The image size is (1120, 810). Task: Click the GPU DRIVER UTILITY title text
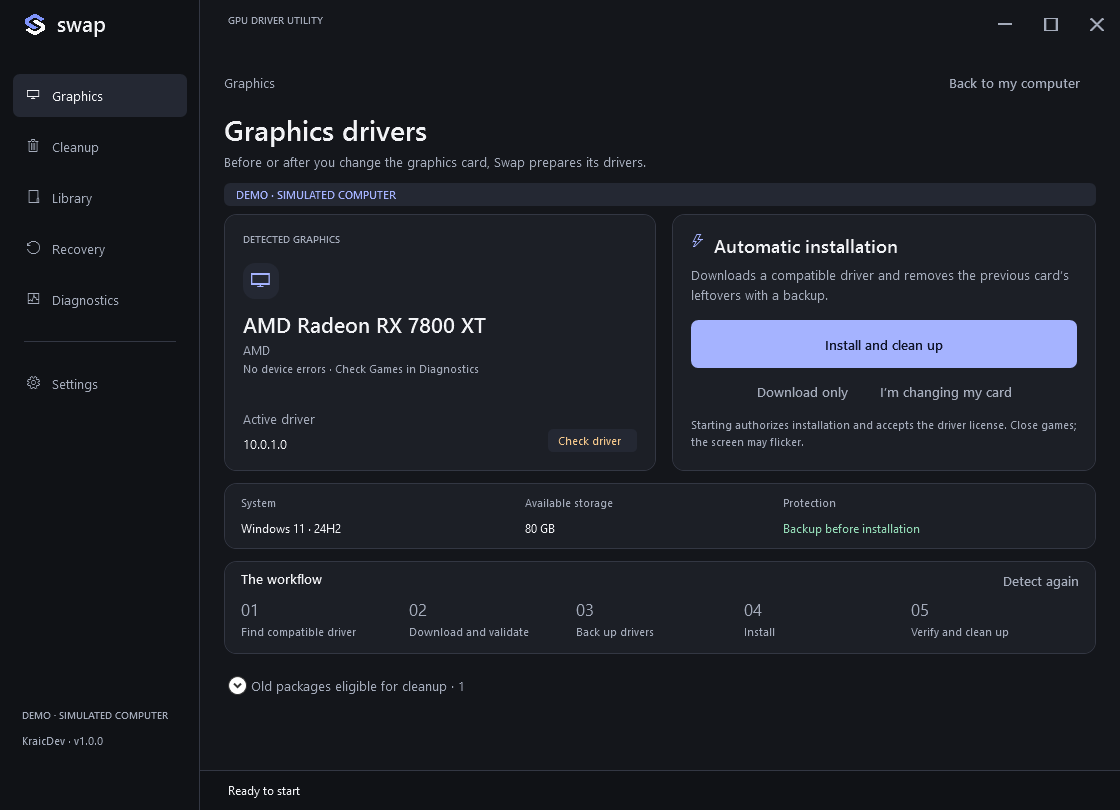click(x=275, y=21)
